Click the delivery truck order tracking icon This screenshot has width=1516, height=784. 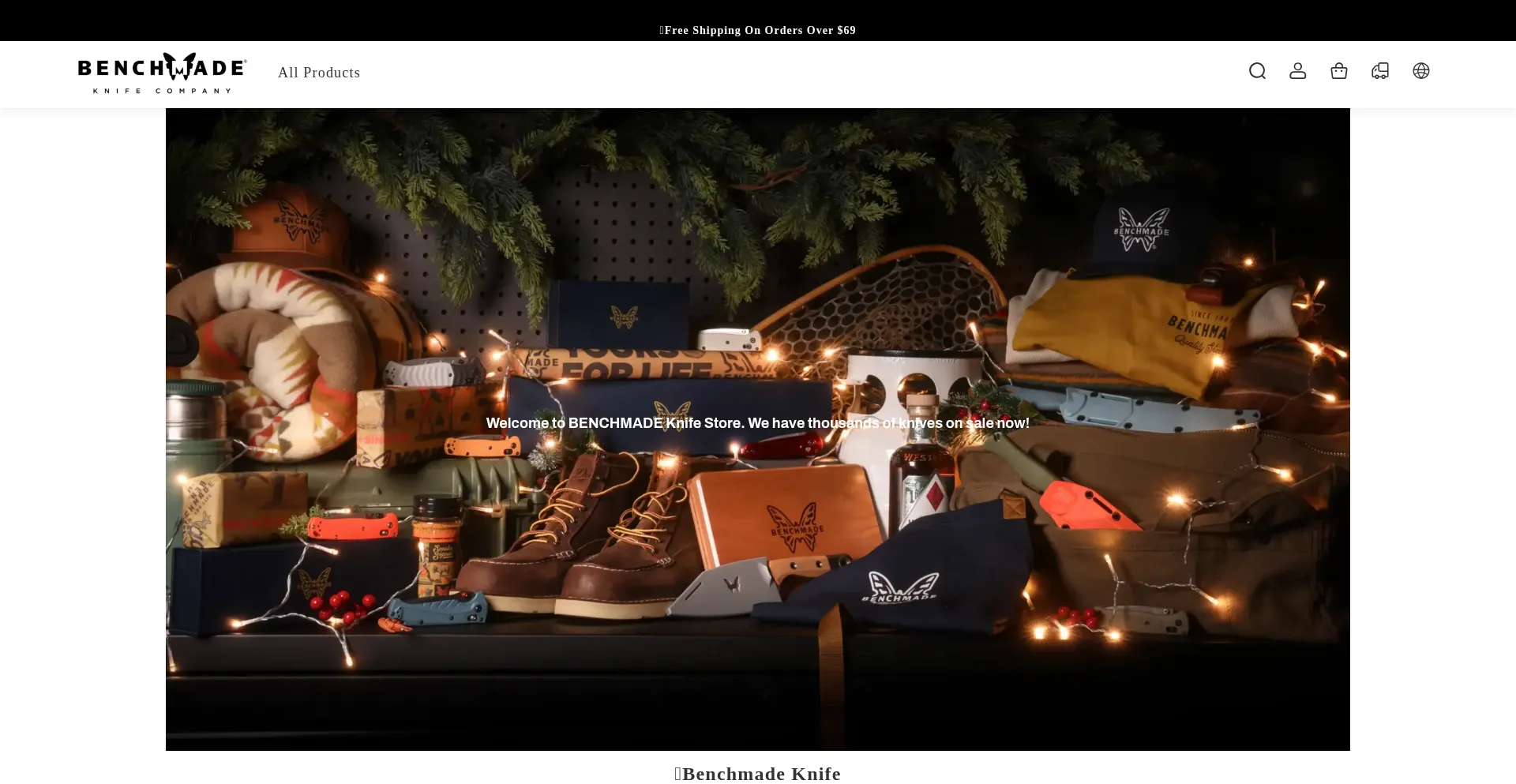click(x=1380, y=71)
